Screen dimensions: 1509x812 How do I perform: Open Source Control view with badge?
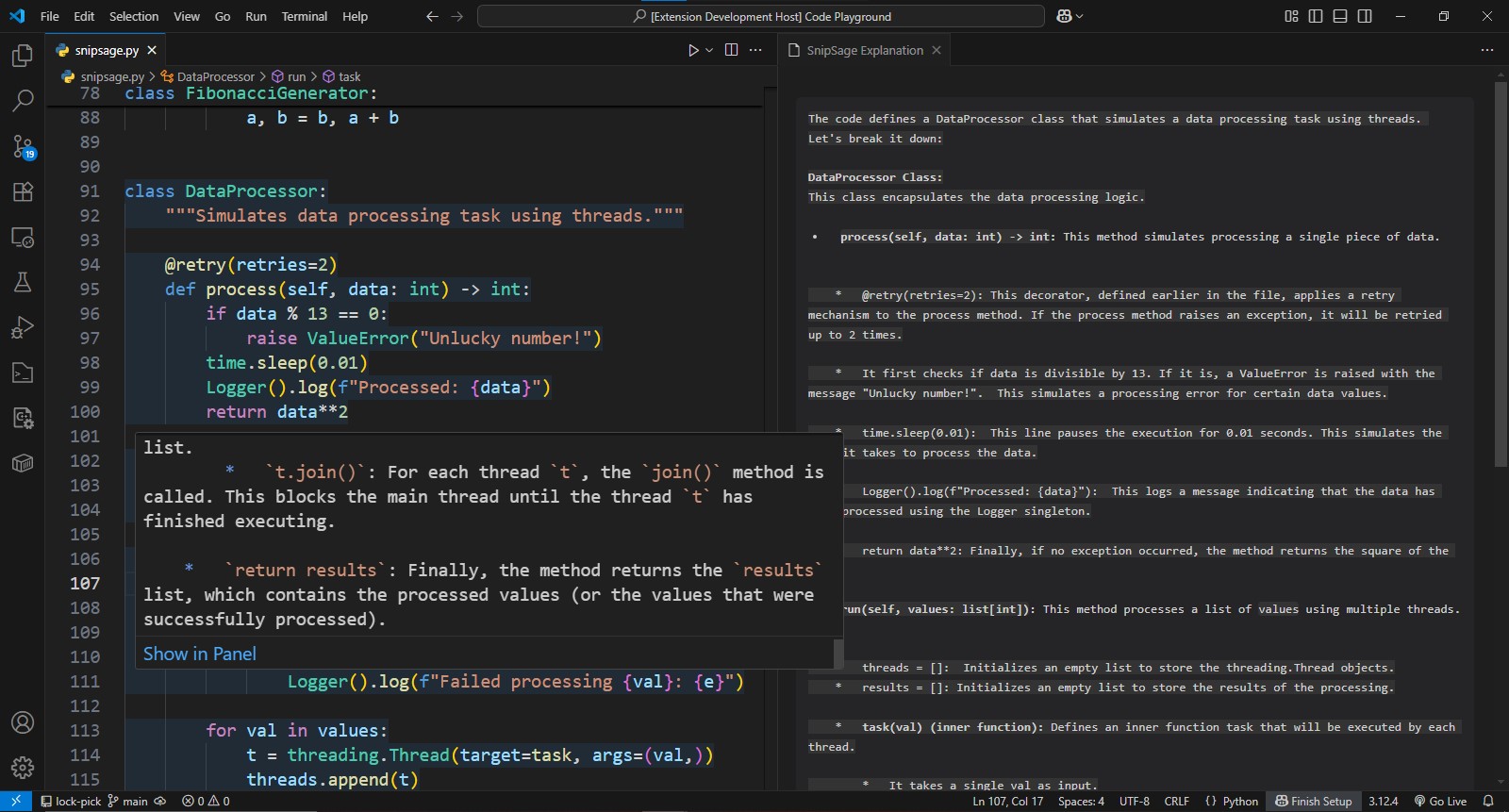click(23, 146)
